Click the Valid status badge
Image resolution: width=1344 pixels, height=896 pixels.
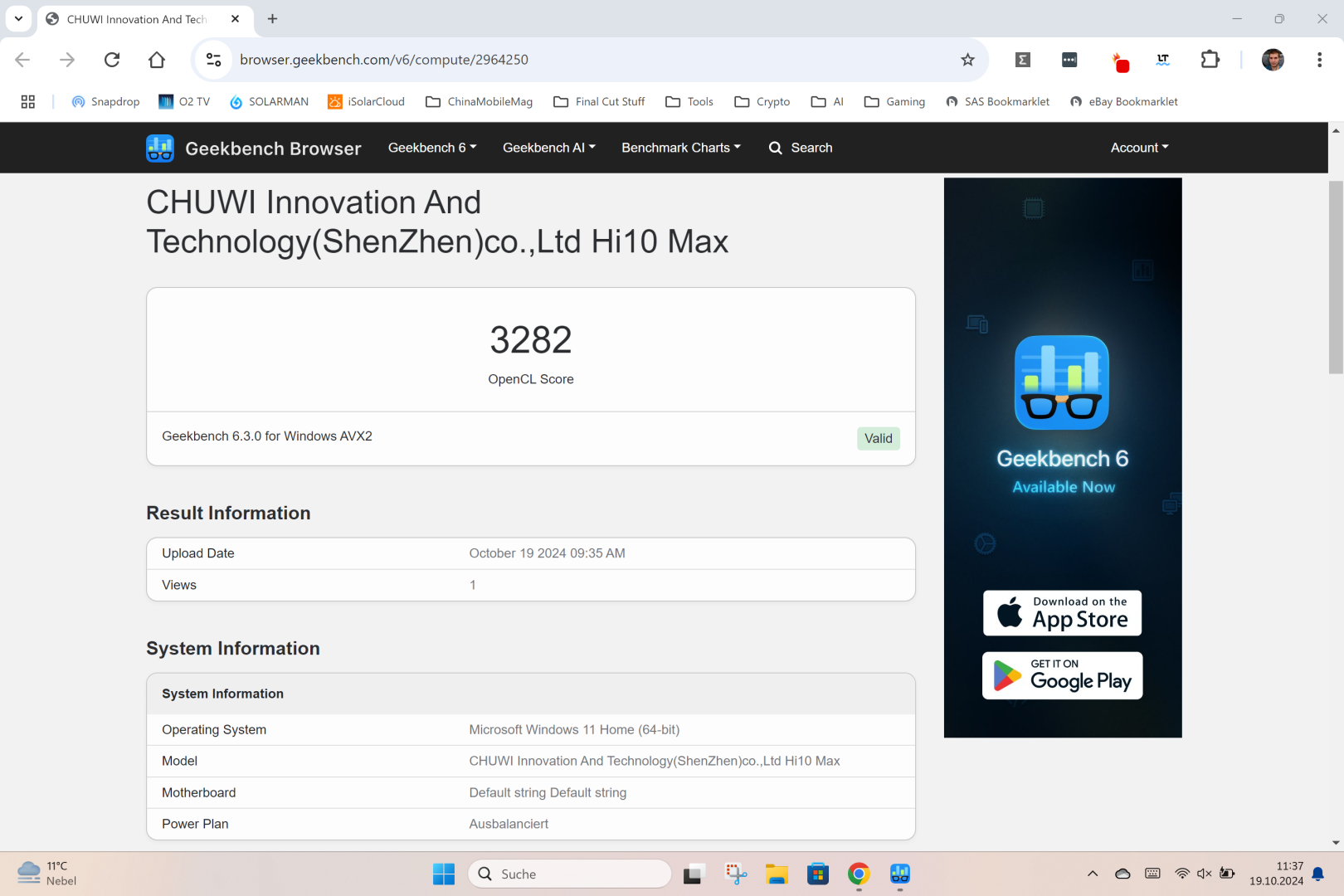pyautogui.click(x=879, y=438)
